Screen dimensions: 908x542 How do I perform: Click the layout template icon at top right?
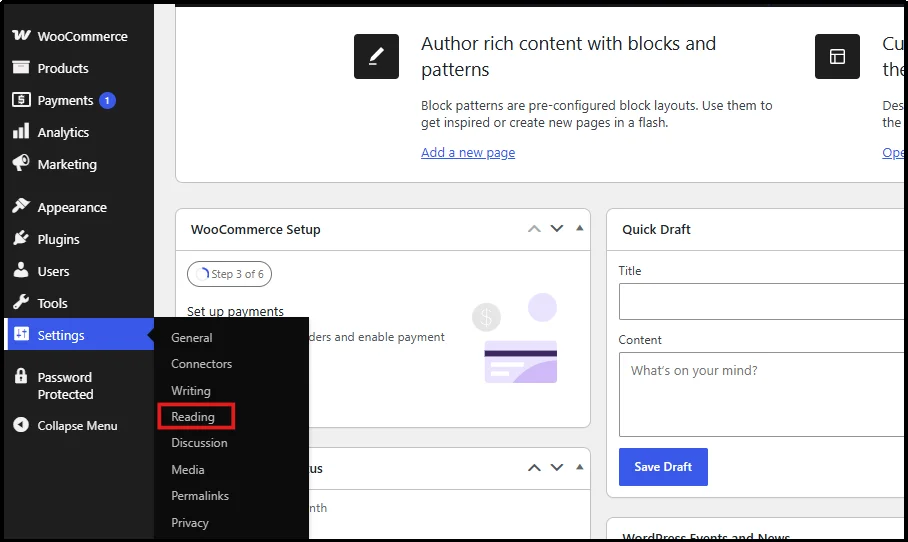pos(837,56)
